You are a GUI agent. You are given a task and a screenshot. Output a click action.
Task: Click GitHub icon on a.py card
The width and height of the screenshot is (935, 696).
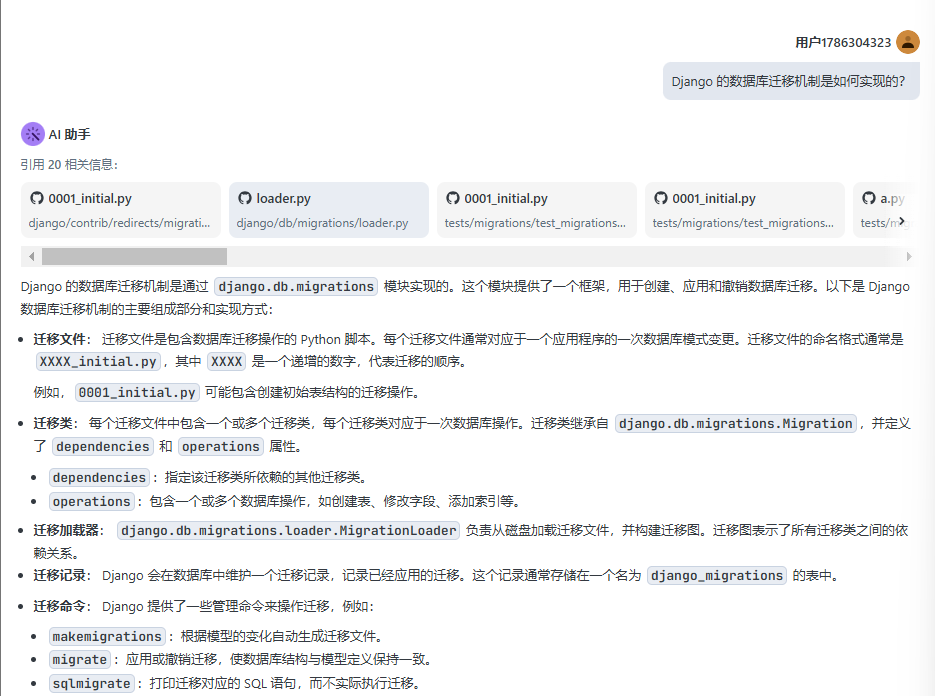[869, 198]
